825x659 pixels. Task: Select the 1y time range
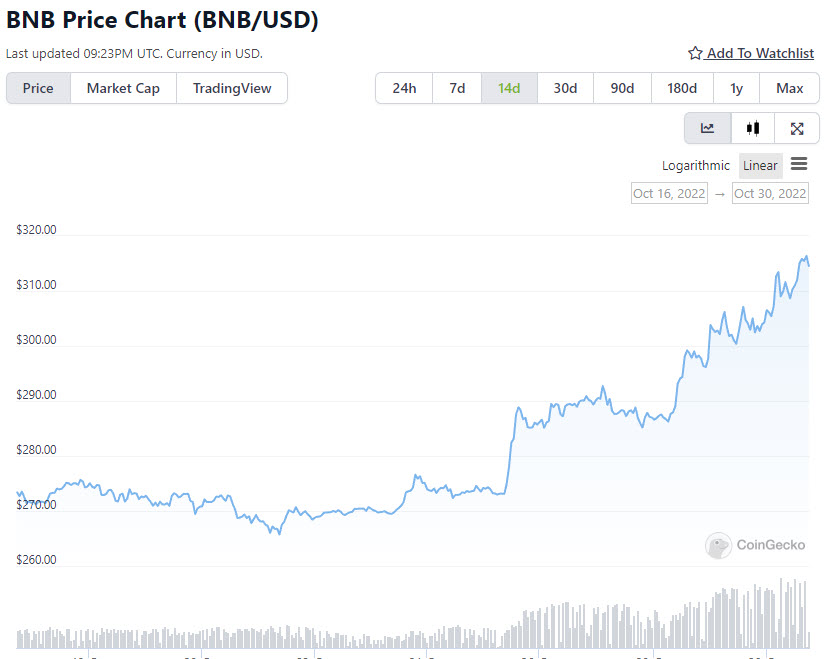737,88
